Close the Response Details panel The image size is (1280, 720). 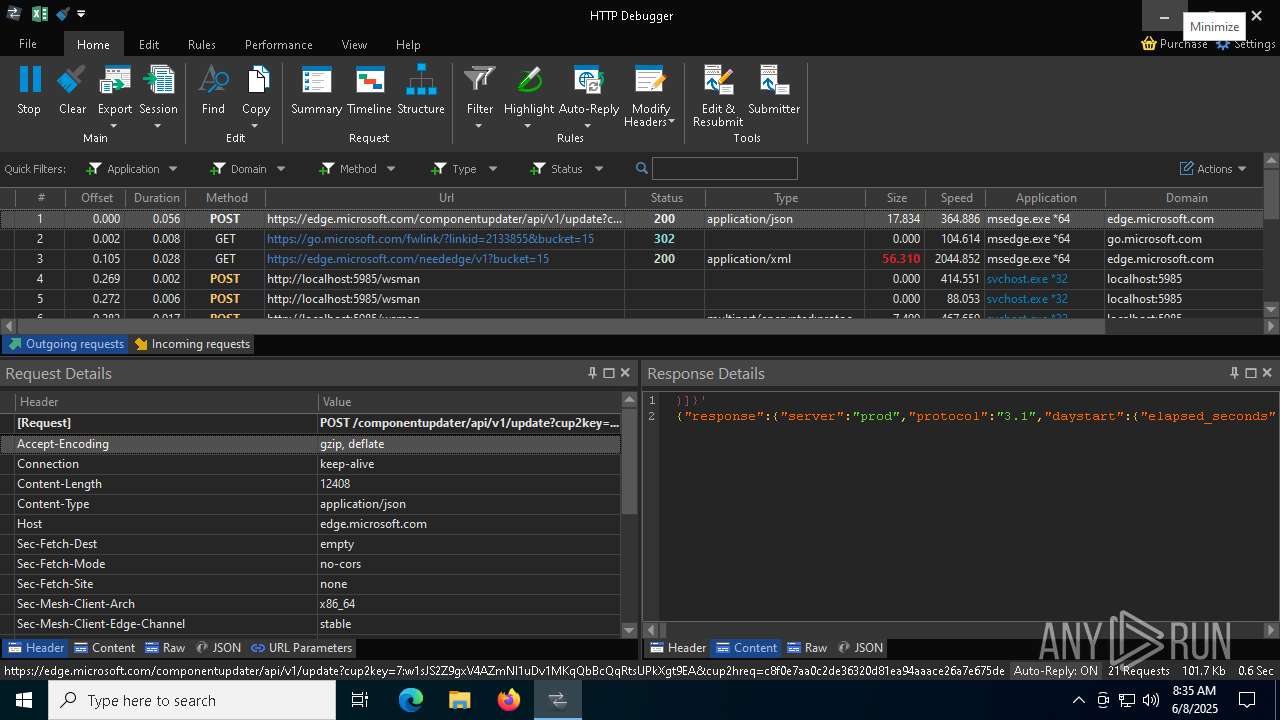click(1267, 373)
